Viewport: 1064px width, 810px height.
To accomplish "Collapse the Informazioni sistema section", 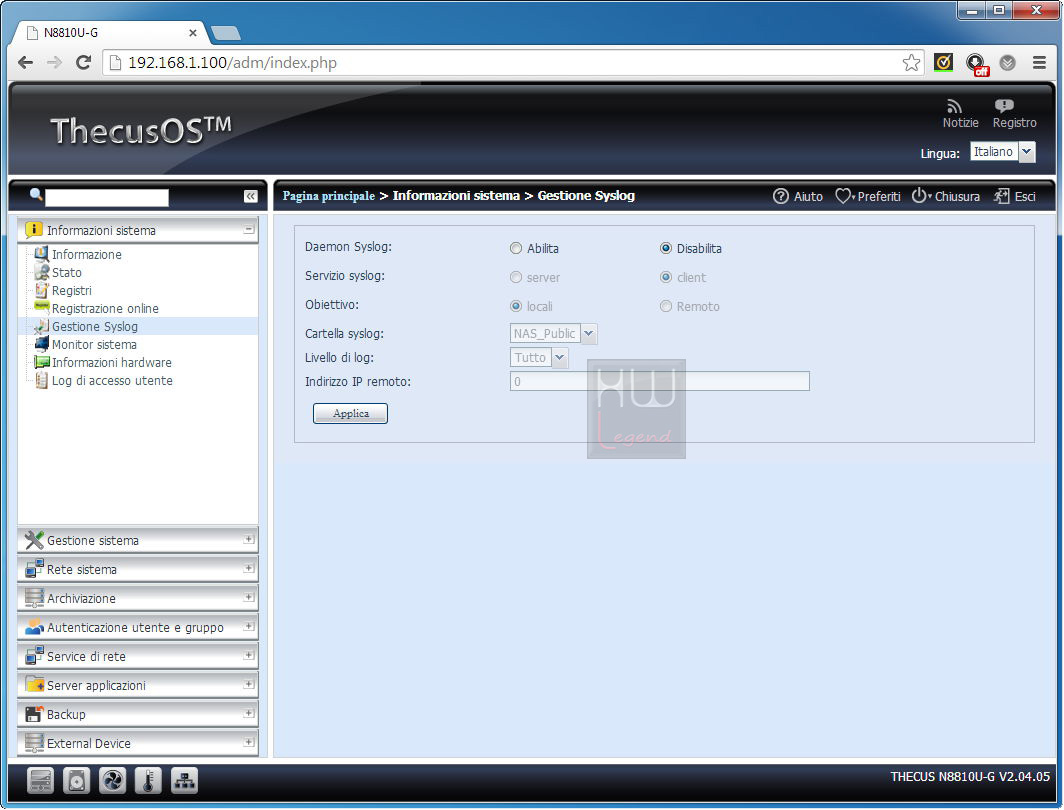I will point(249,230).
